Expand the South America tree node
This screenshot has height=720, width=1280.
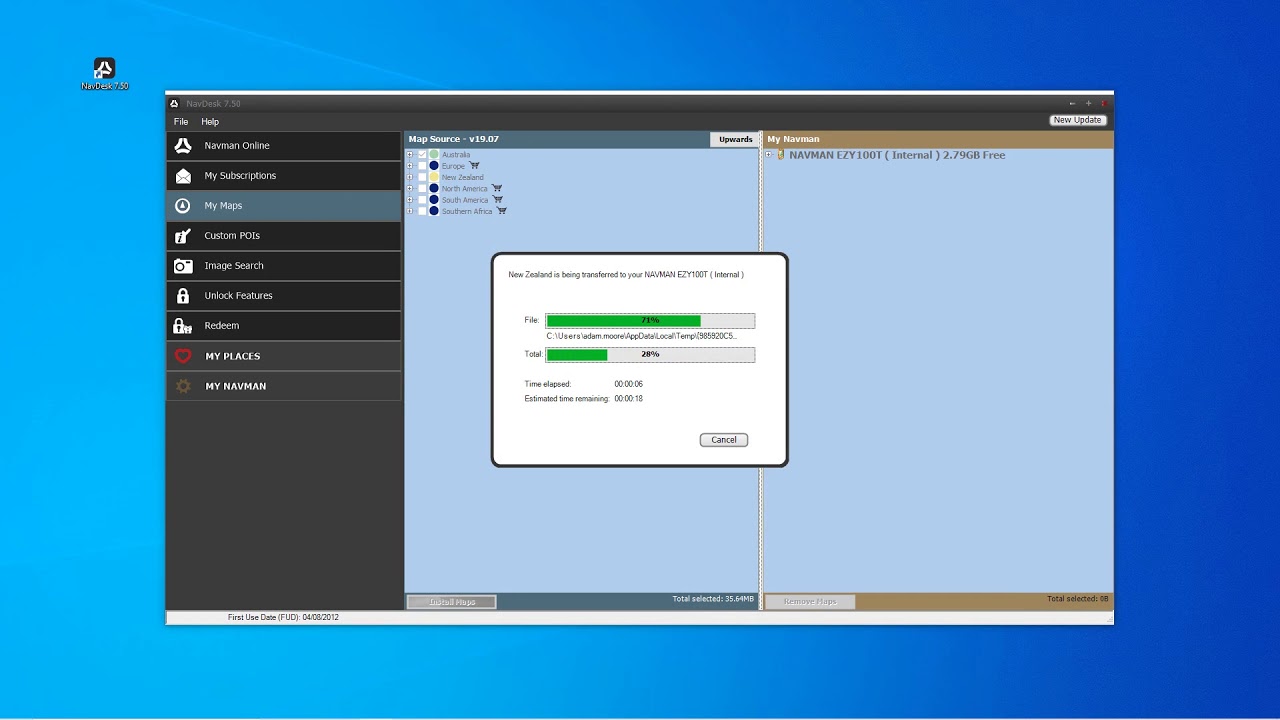point(410,200)
